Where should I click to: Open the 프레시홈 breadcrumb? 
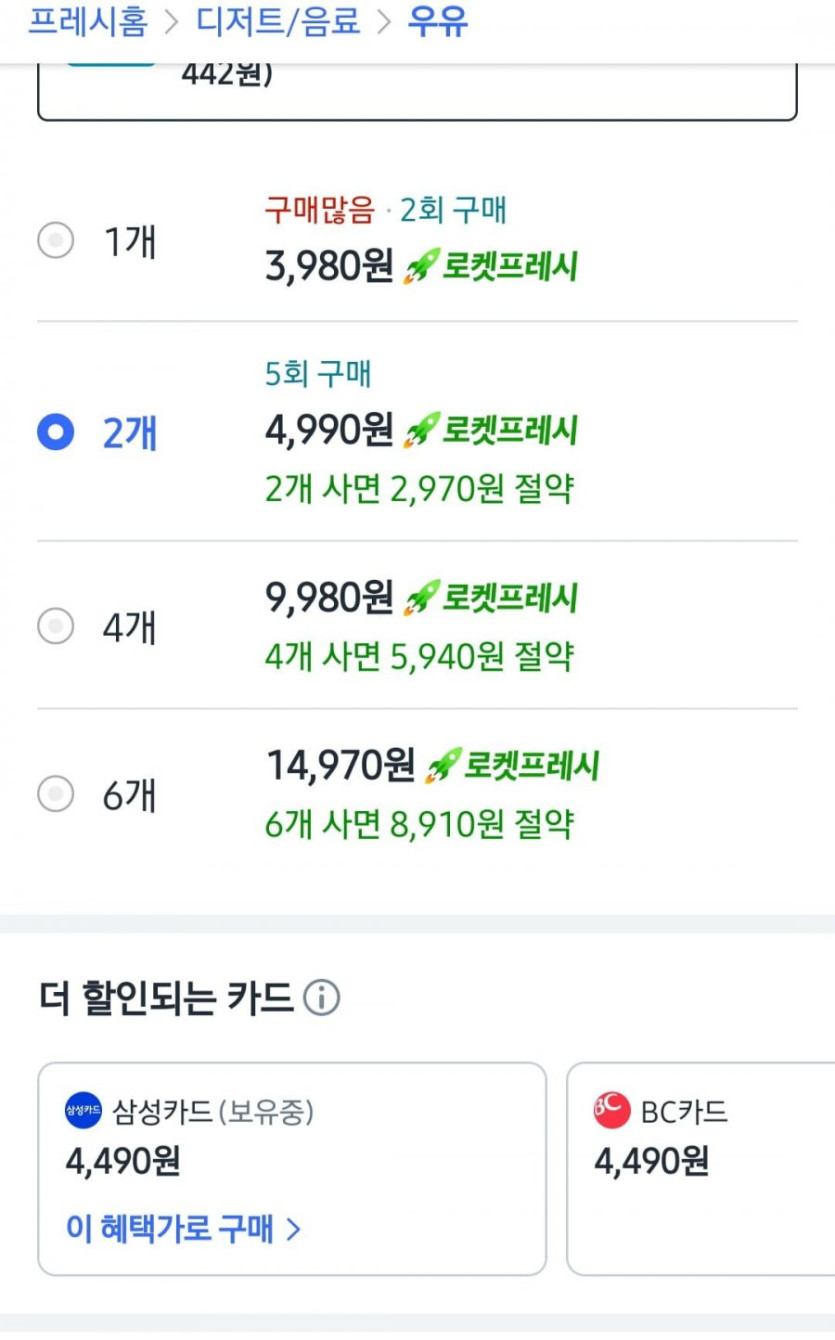pos(88,21)
